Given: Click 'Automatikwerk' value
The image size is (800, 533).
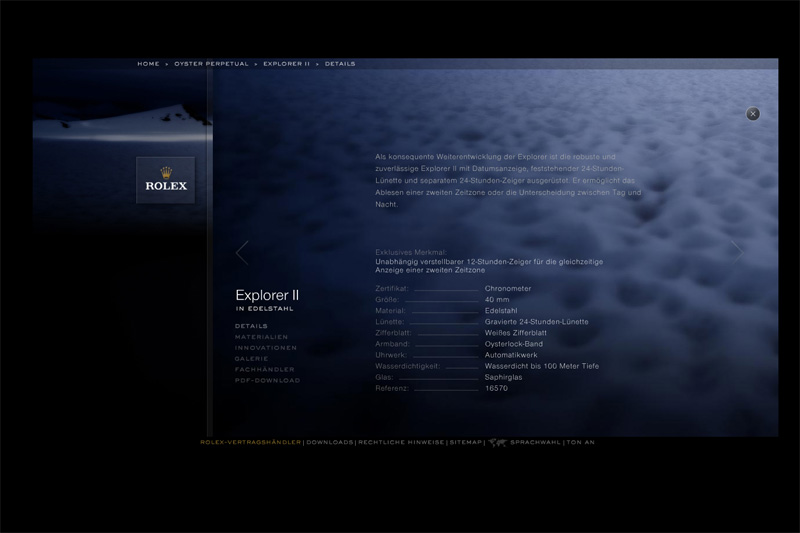Looking at the screenshot, I should 511,355.
